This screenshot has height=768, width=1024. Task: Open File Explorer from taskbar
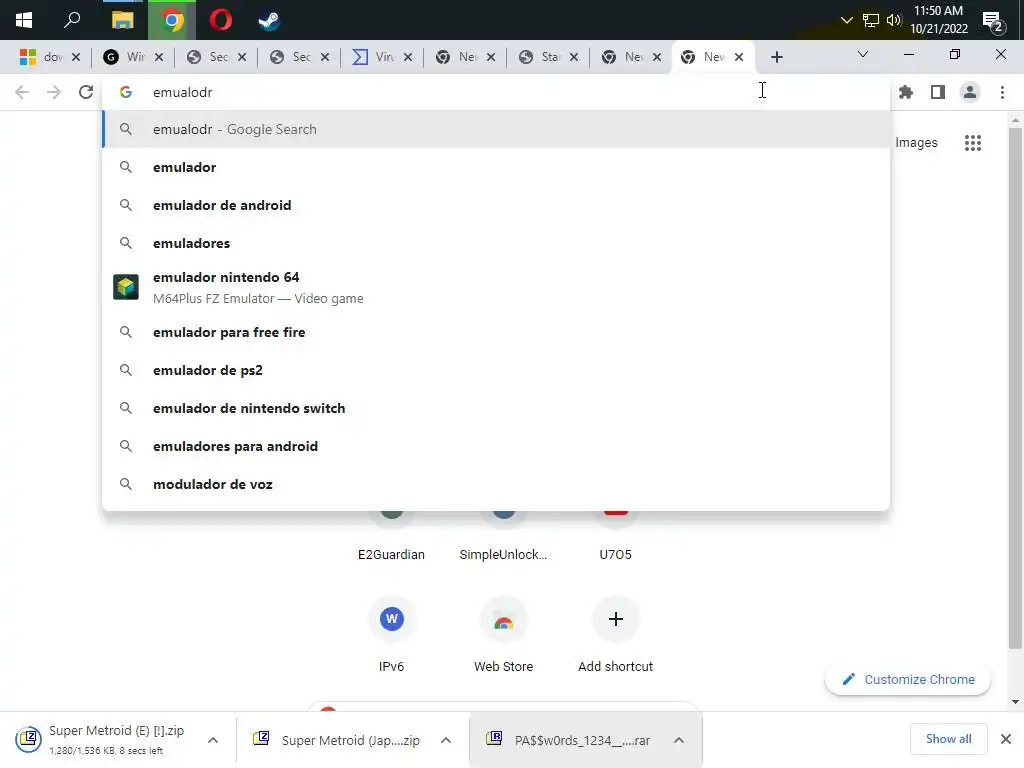(122, 20)
